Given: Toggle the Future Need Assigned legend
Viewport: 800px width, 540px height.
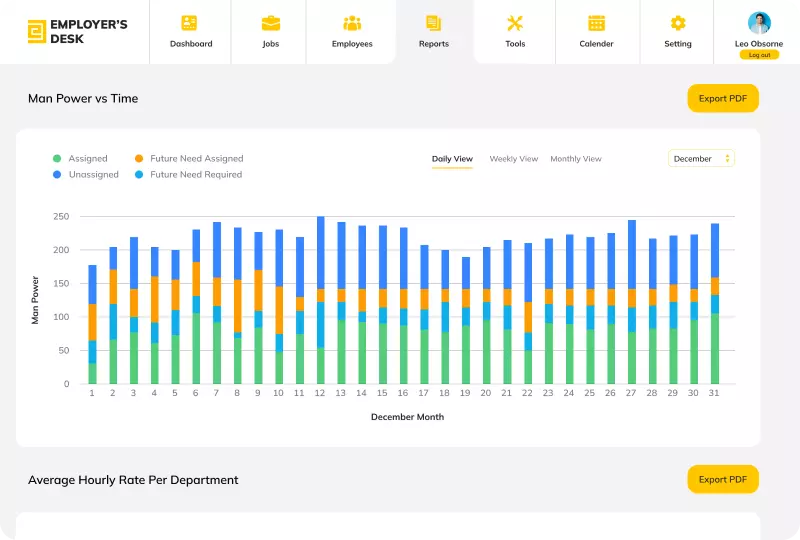Looking at the screenshot, I should pos(196,158).
